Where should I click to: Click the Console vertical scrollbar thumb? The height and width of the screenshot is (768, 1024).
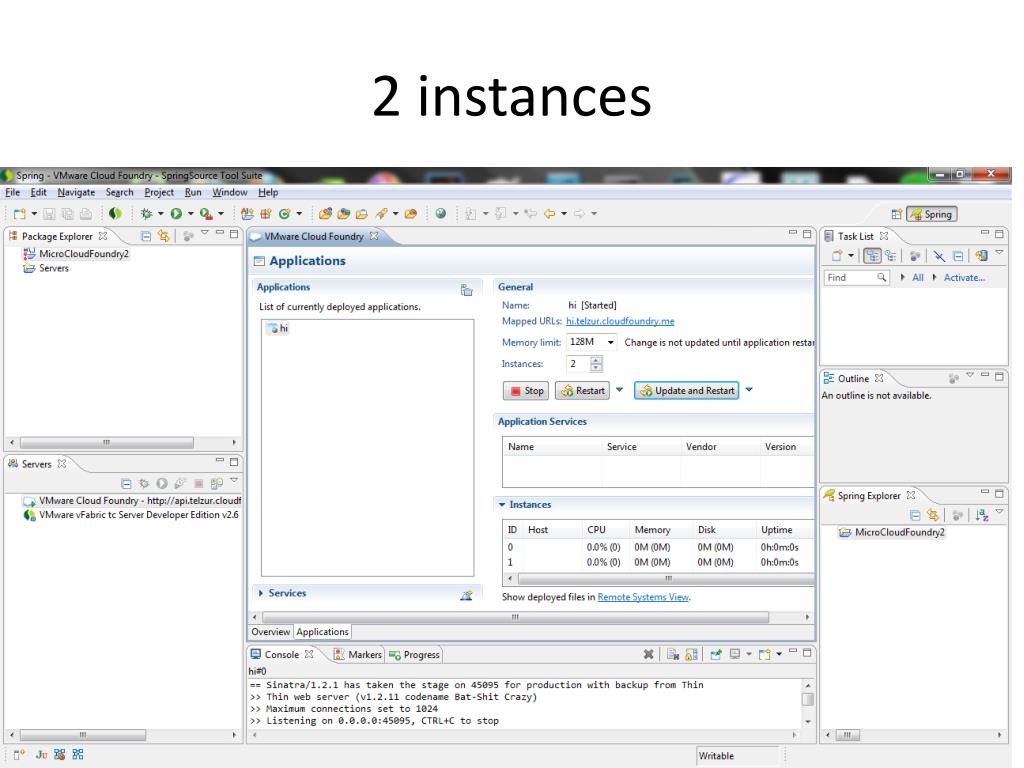808,699
